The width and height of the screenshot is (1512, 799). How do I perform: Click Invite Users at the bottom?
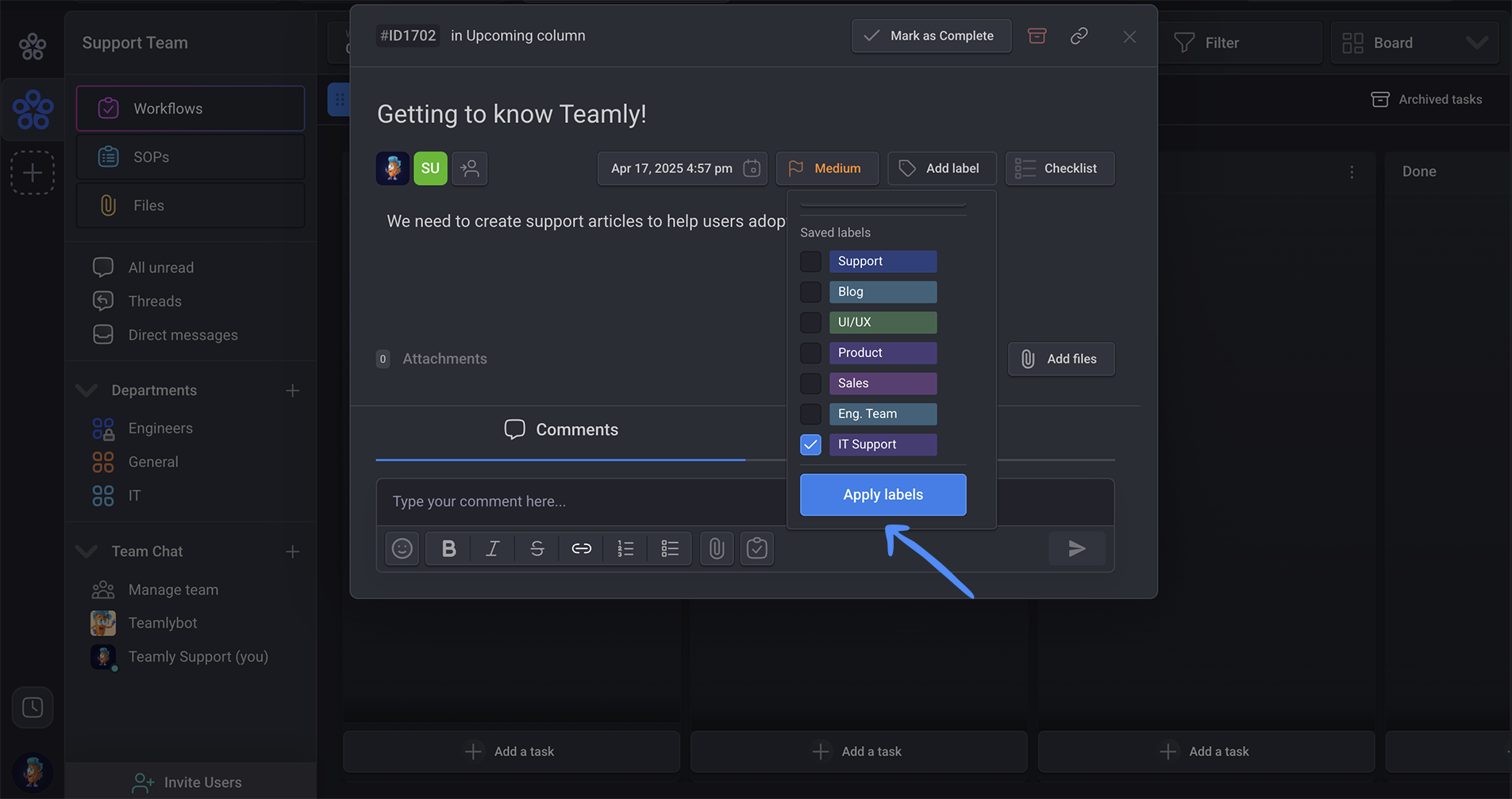click(x=187, y=782)
